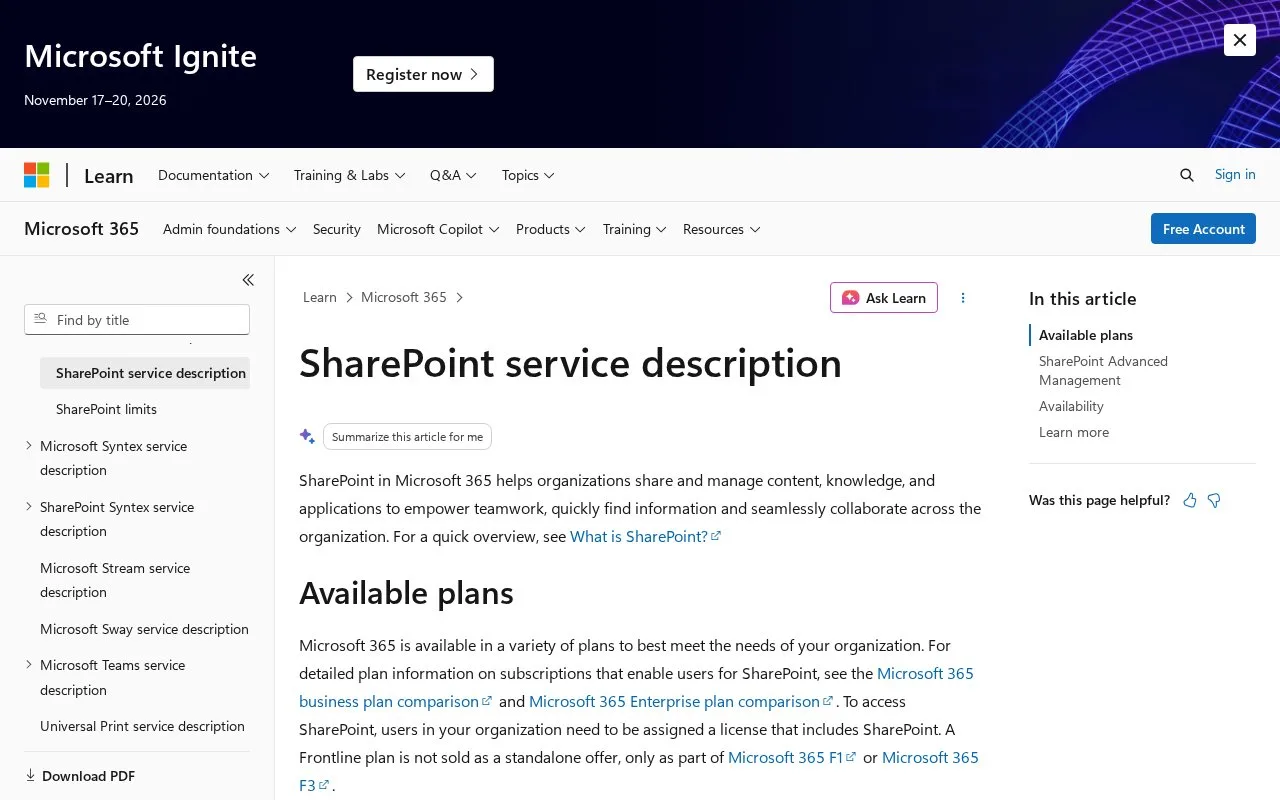
Task: Click Summarize this article for me
Action: click(407, 436)
